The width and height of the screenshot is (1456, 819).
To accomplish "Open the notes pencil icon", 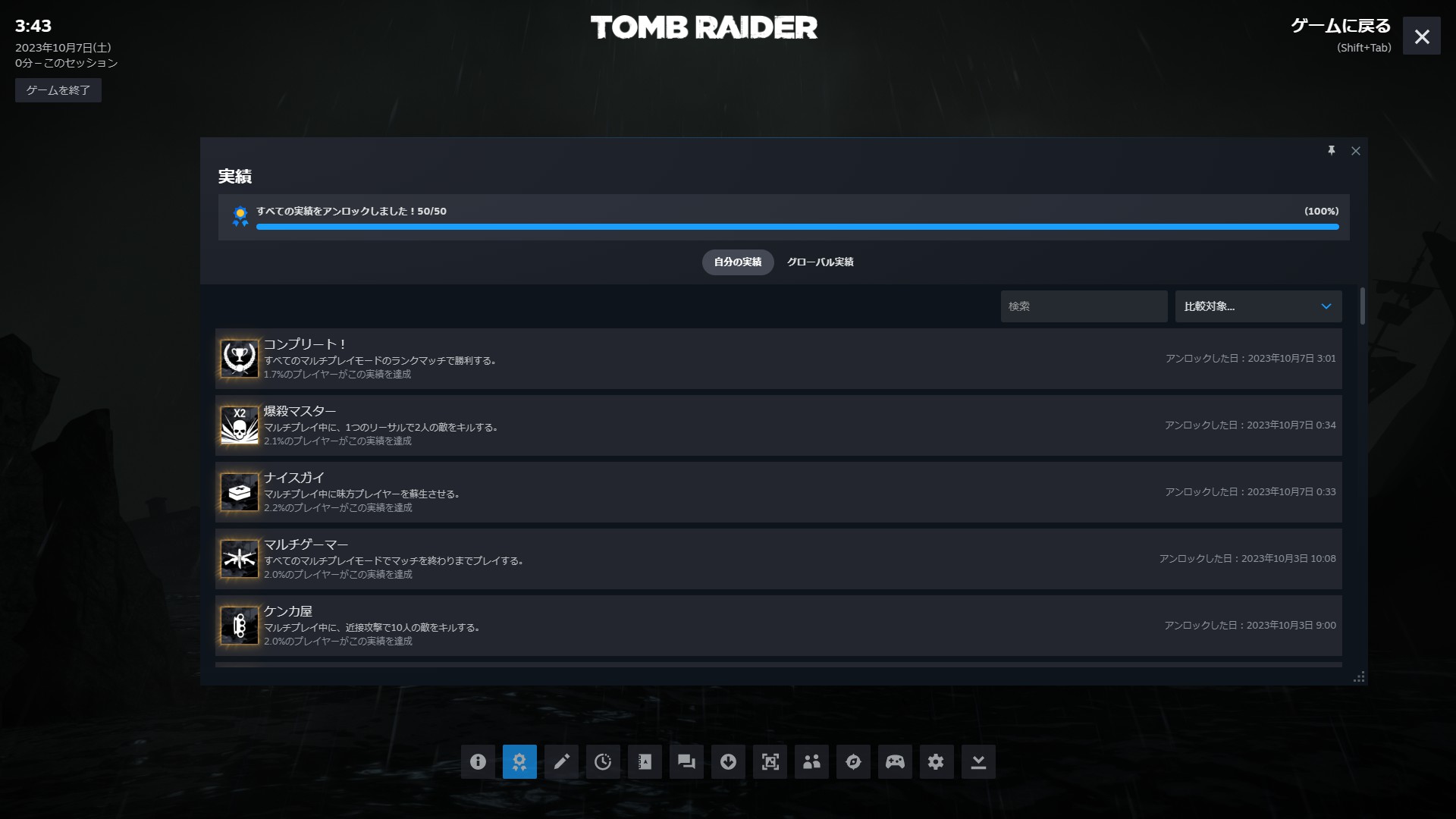I will [x=561, y=761].
